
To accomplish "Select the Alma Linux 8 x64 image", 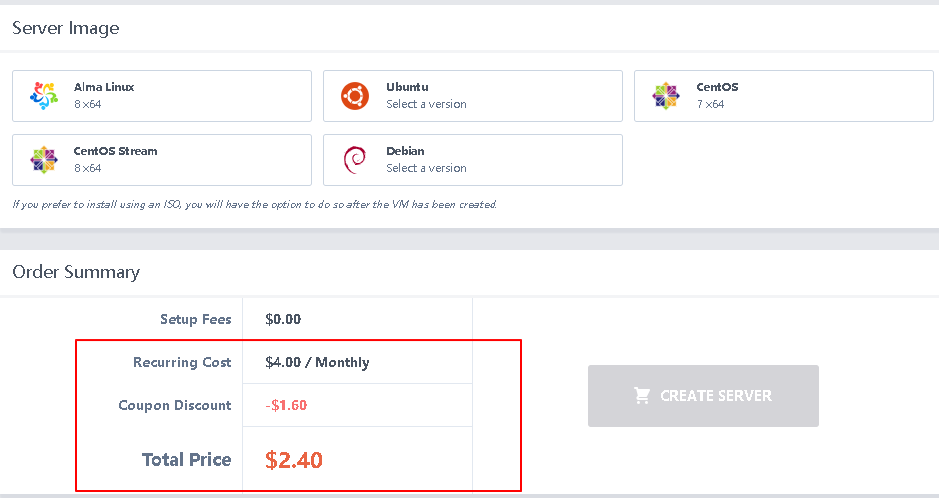I will click(162, 96).
